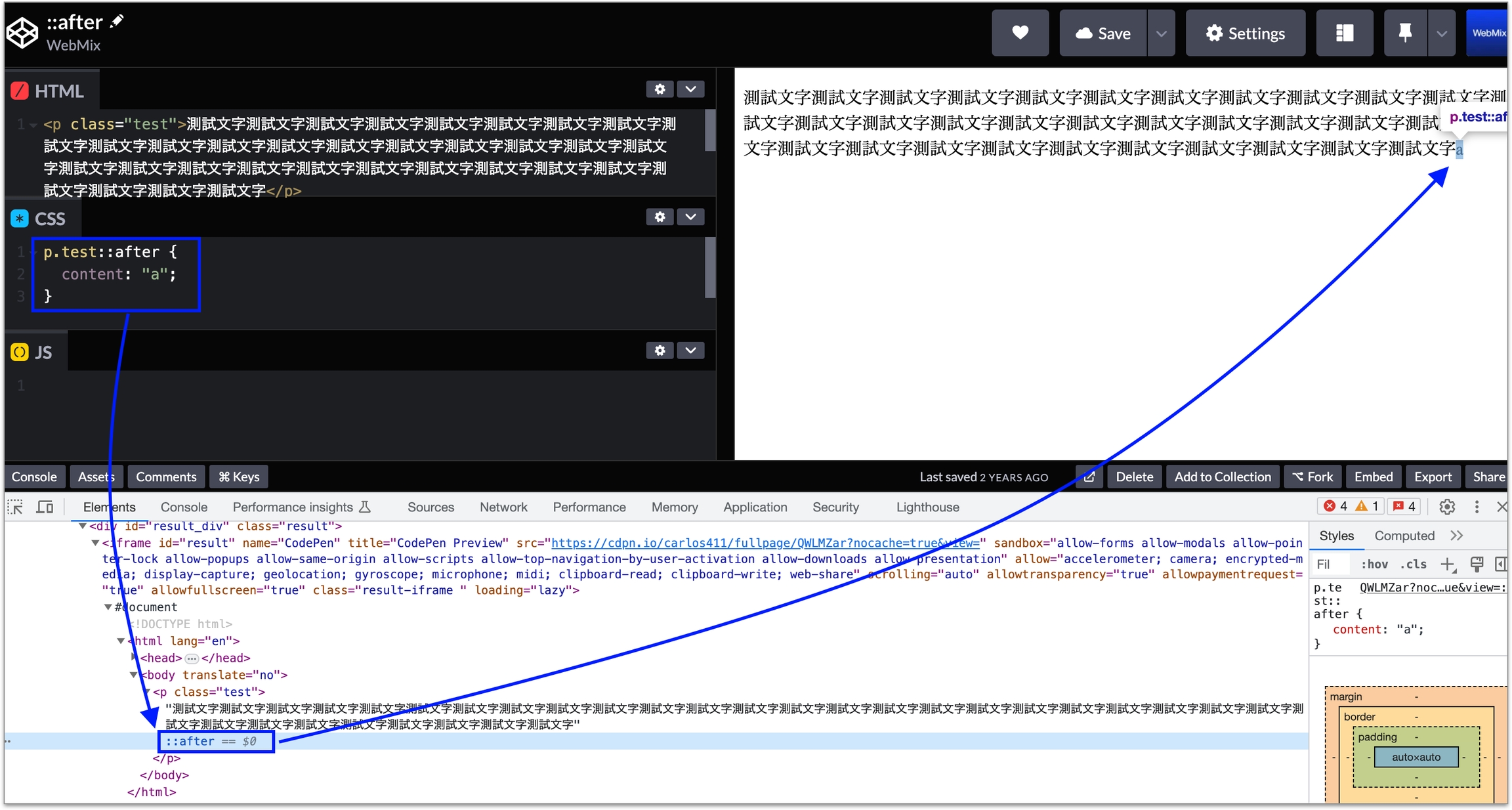
Task: Toggle the .cls element classes panel
Action: 1413,565
